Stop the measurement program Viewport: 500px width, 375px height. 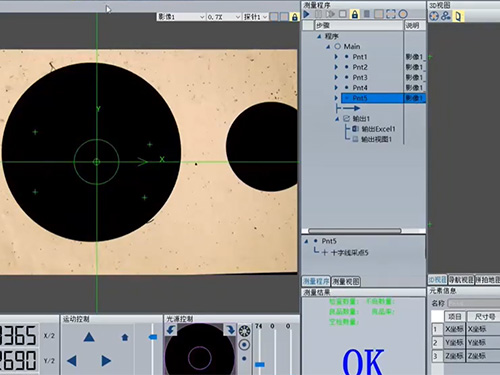[x=342, y=14]
